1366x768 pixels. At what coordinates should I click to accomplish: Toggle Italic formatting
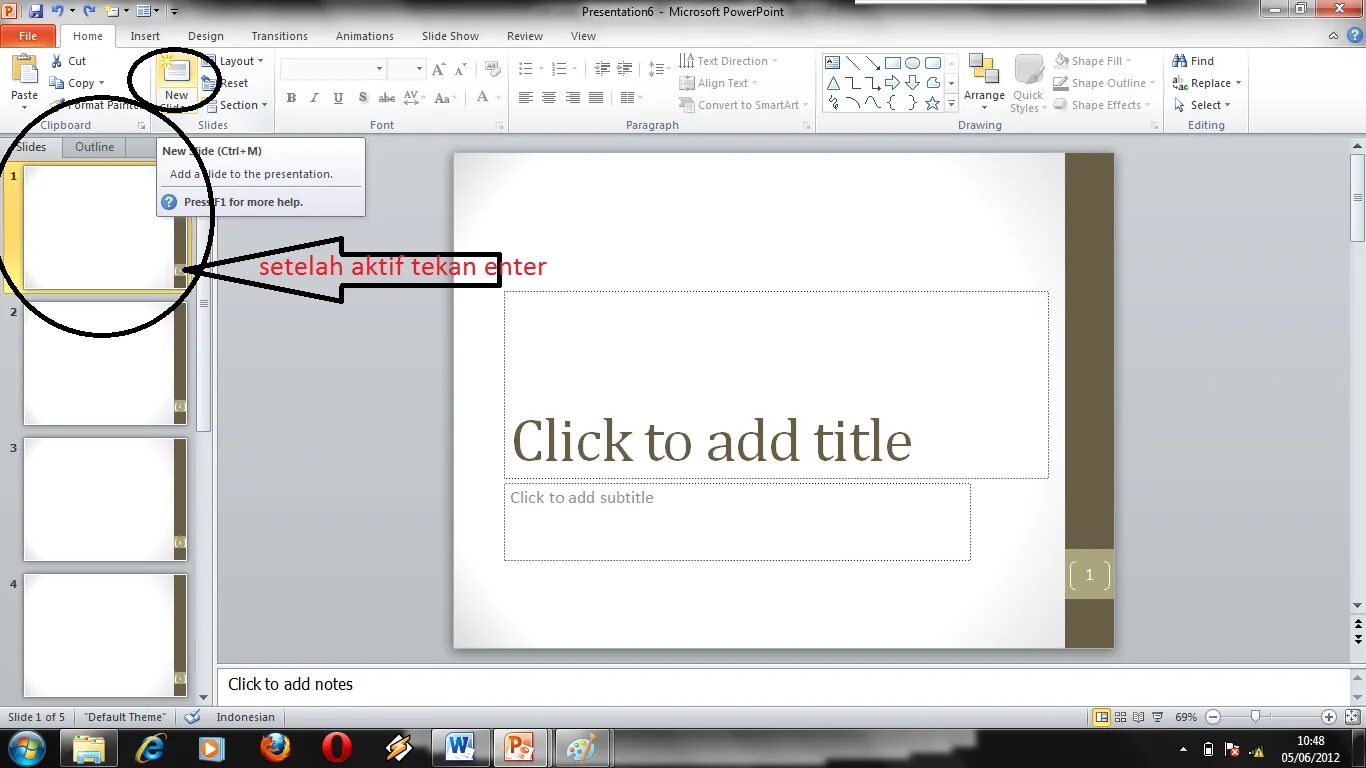click(313, 98)
